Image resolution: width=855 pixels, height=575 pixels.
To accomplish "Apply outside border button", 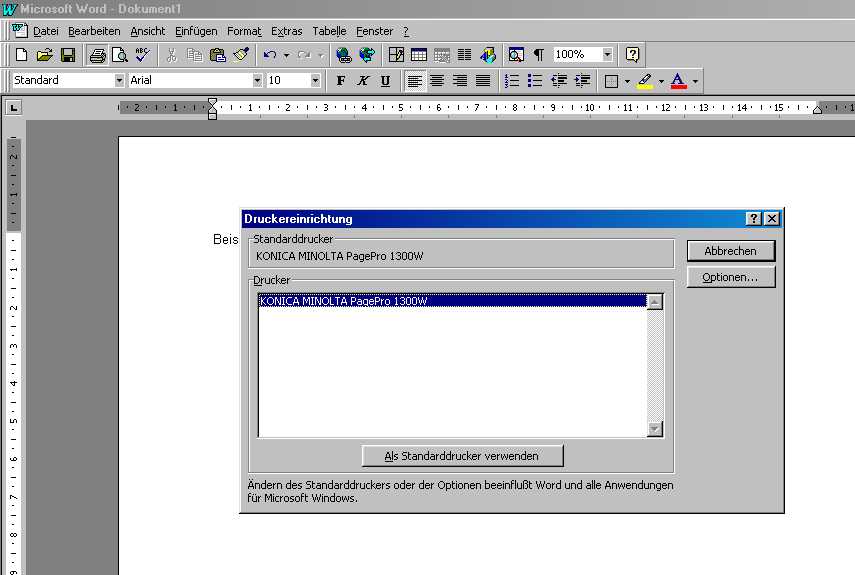I will [612, 81].
